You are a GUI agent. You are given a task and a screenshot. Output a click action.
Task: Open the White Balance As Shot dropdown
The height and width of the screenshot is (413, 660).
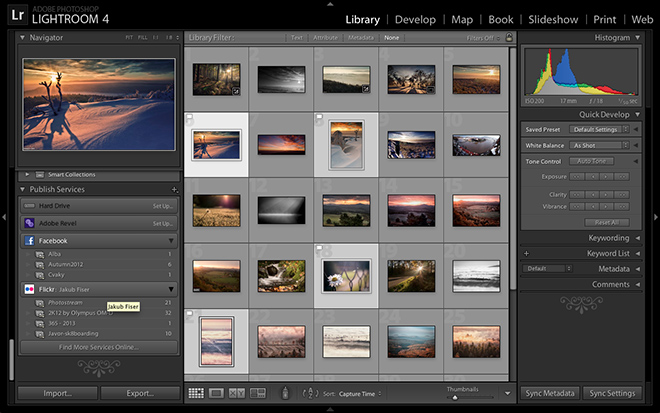(x=598, y=145)
